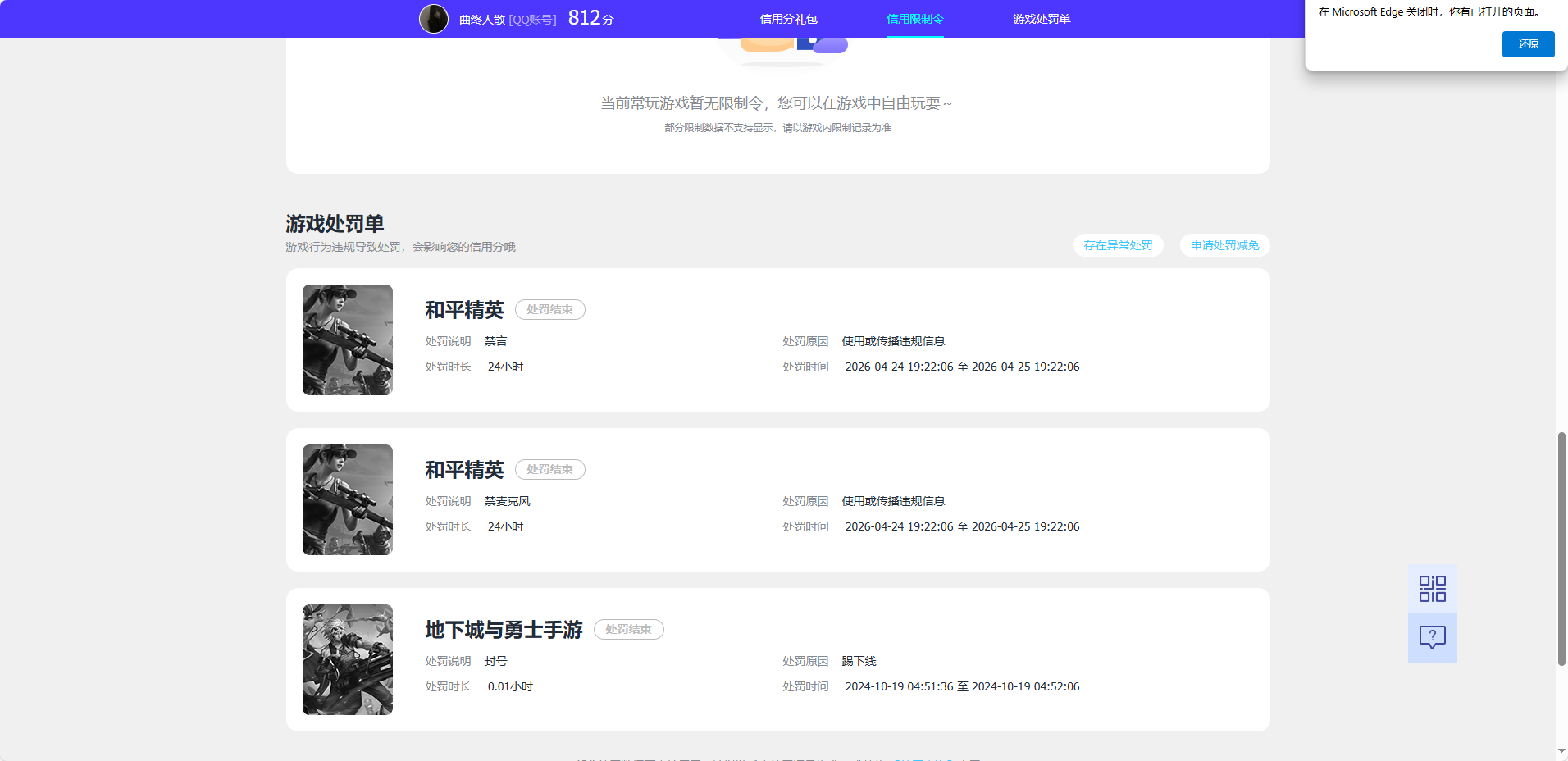Click subtitle 游戏行为违规导致处罚
This screenshot has width=1568, height=761.
coord(400,247)
